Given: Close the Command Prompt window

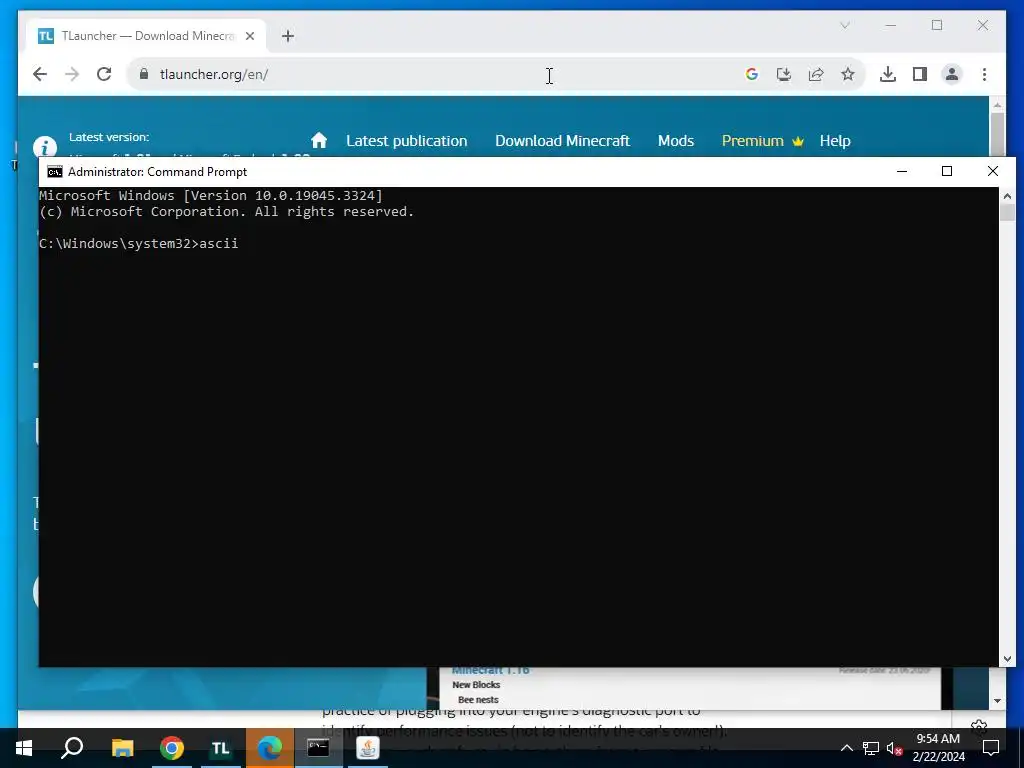Looking at the screenshot, I should (993, 171).
